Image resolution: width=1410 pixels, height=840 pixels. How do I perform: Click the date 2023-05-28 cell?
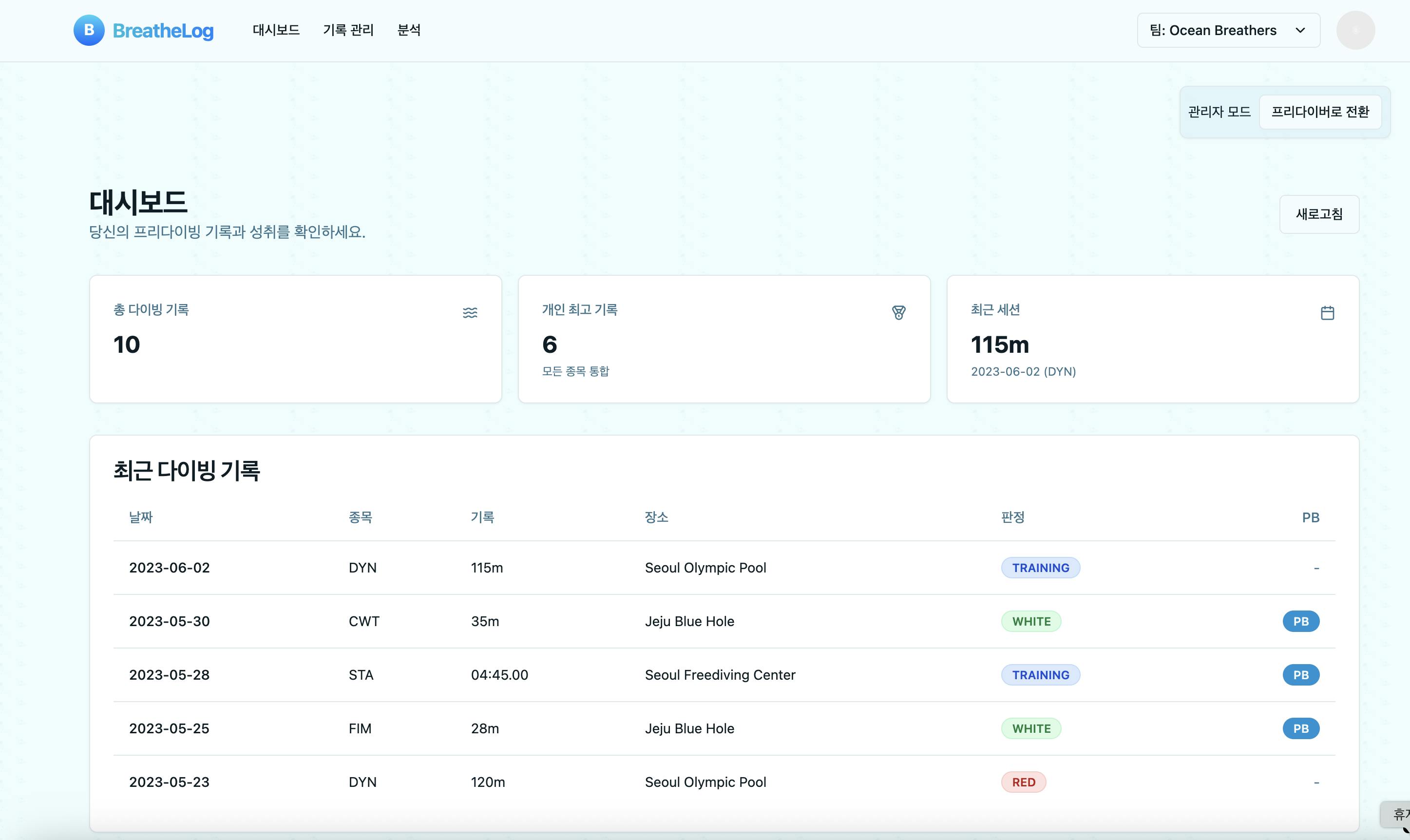click(169, 675)
